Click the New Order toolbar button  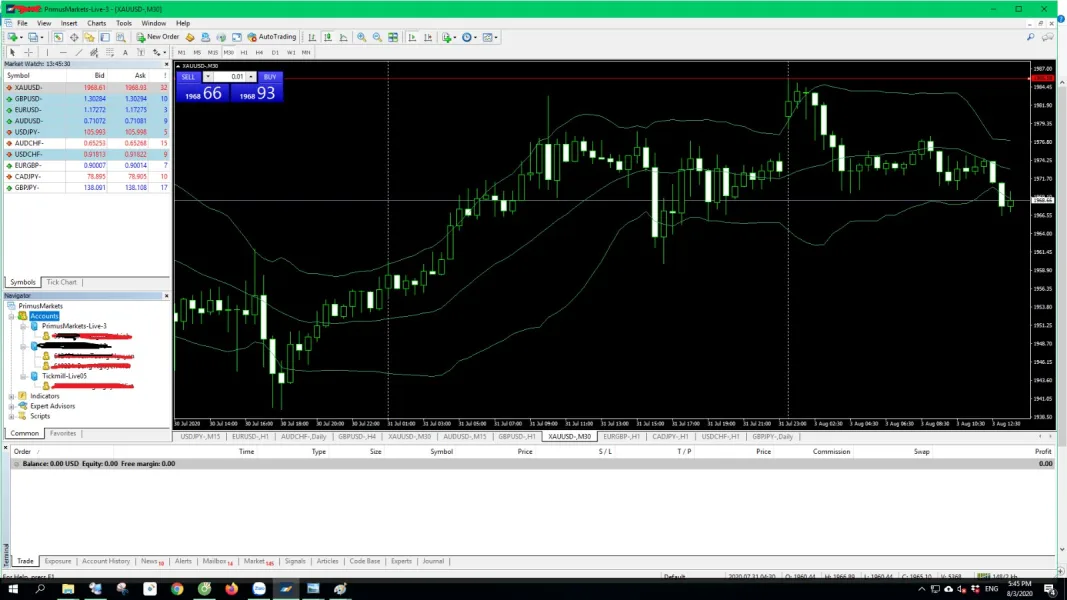click(x=158, y=37)
